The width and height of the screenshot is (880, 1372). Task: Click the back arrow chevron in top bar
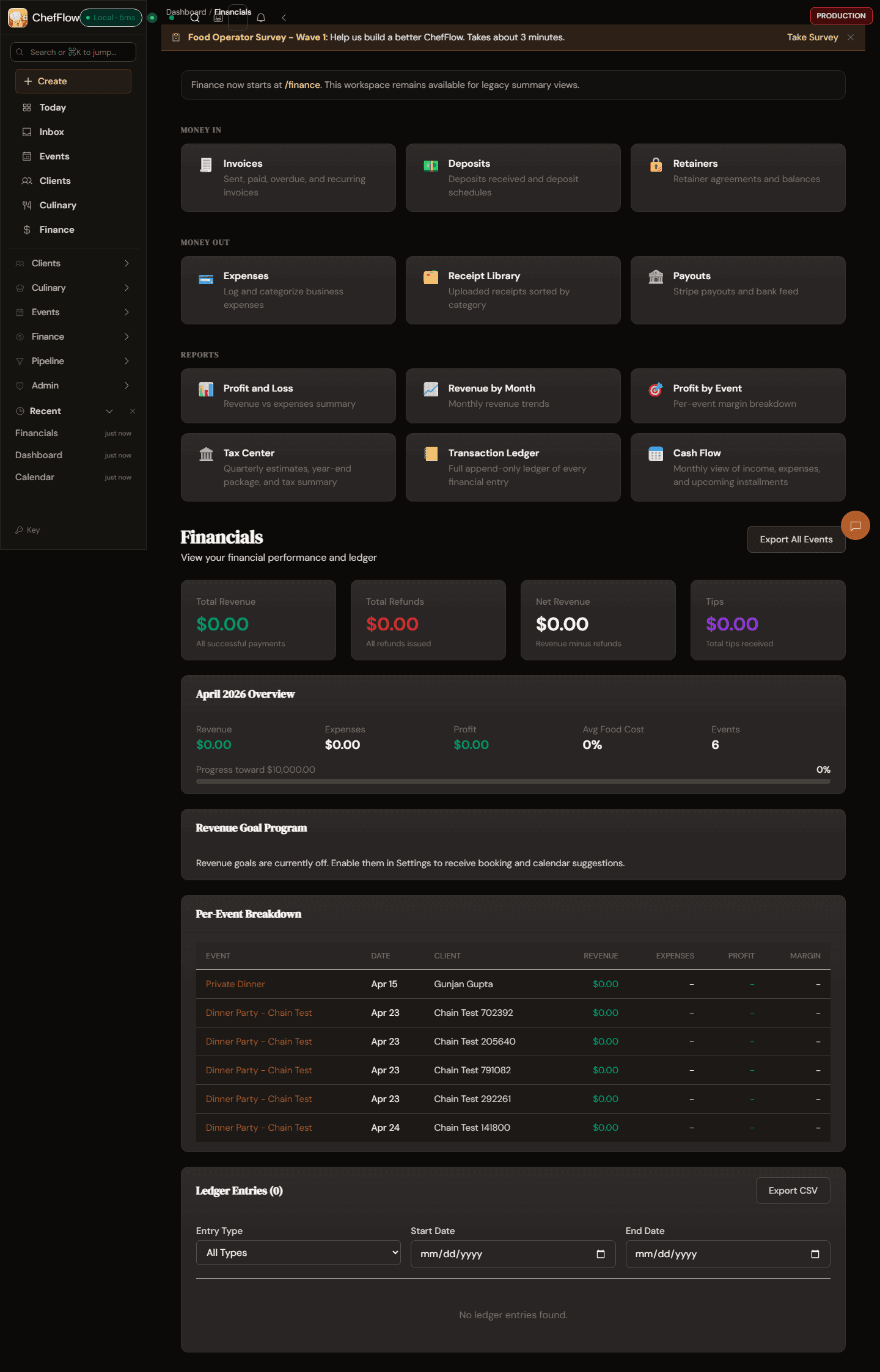tap(284, 18)
